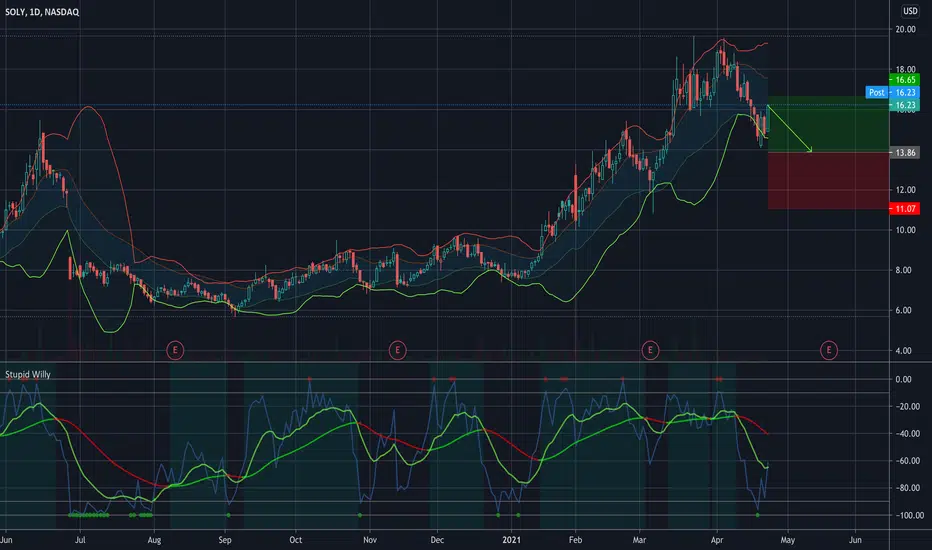932x550 pixels.
Task: Click the earnings marker in early March
Action: coord(650,350)
